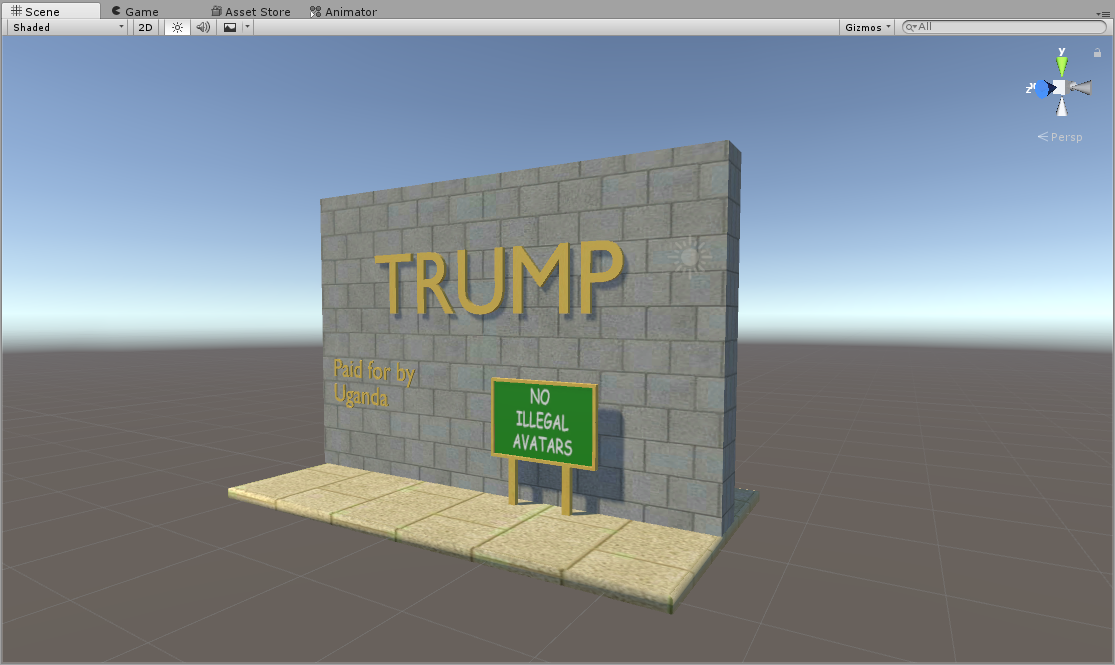The width and height of the screenshot is (1115, 665).
Task: Click the scene search field
Action: click(1010, 27)
